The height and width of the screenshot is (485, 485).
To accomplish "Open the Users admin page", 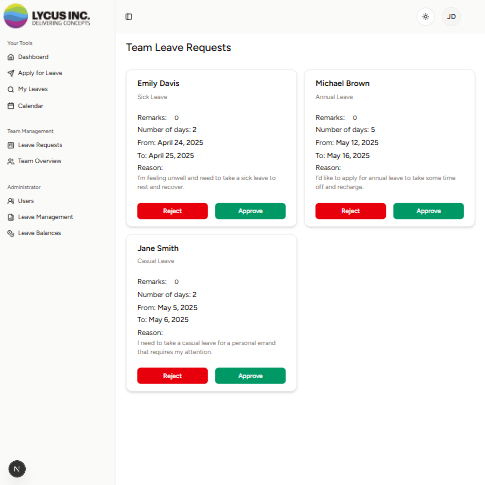I will click(x=26, y=201).
